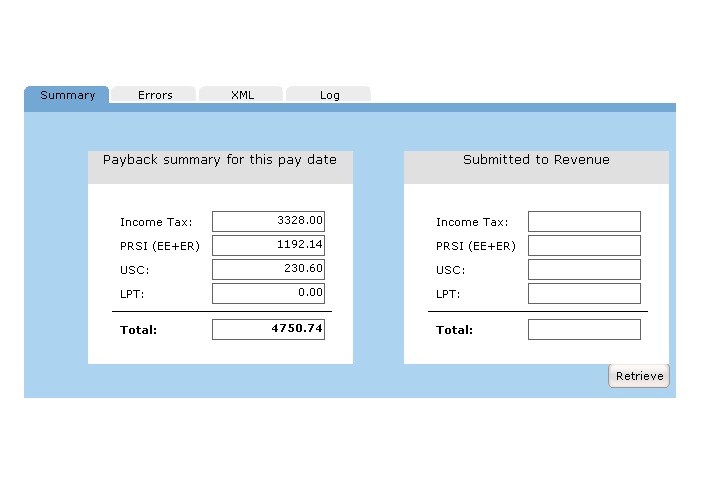Viewport: 720px width, 495px height.
Task: Open the Errors tab
Action: point(155,95)
